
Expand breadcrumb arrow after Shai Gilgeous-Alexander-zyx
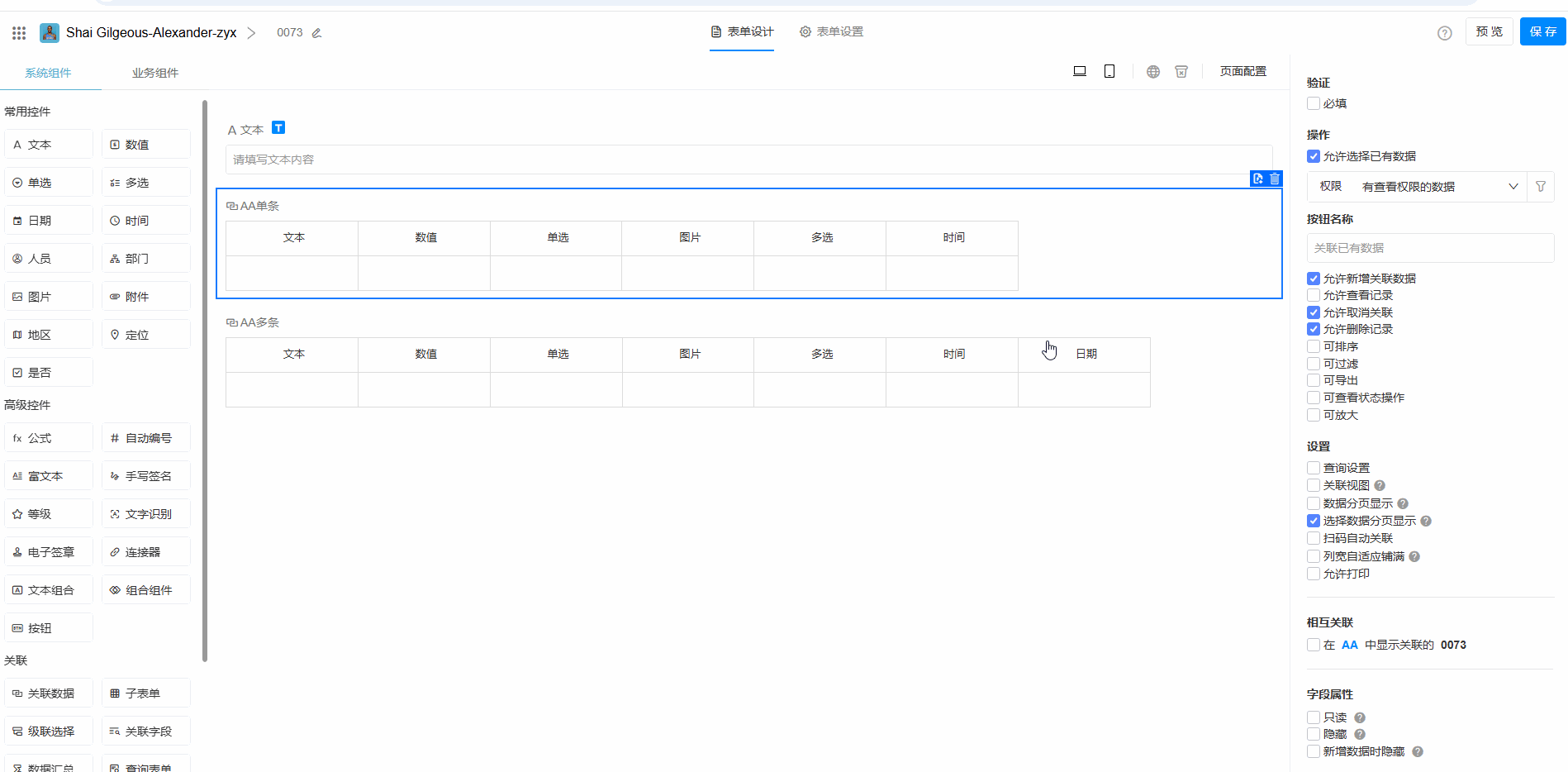tap(251, 33)
